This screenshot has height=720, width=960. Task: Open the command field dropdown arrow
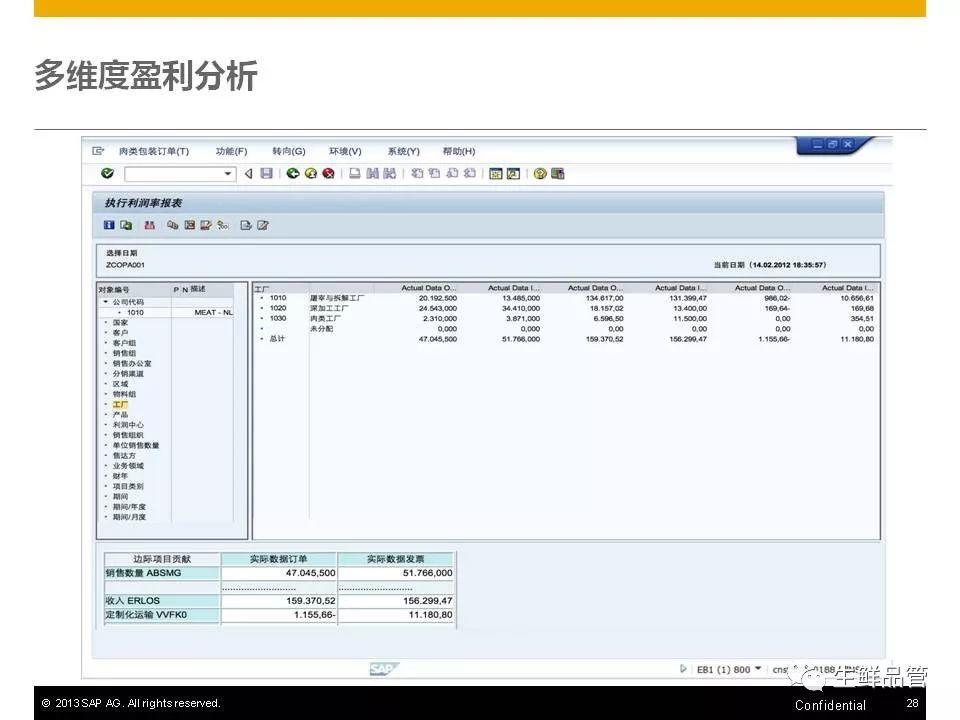point(228,174)
